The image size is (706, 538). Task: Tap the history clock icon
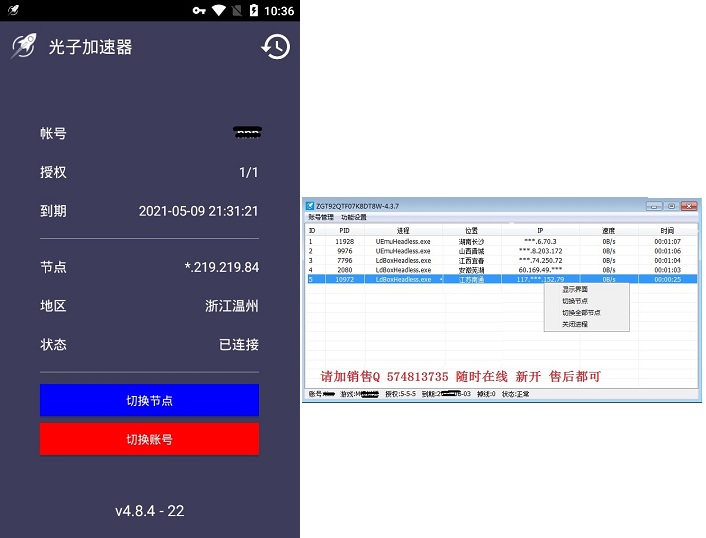click(x=275, y=46)
